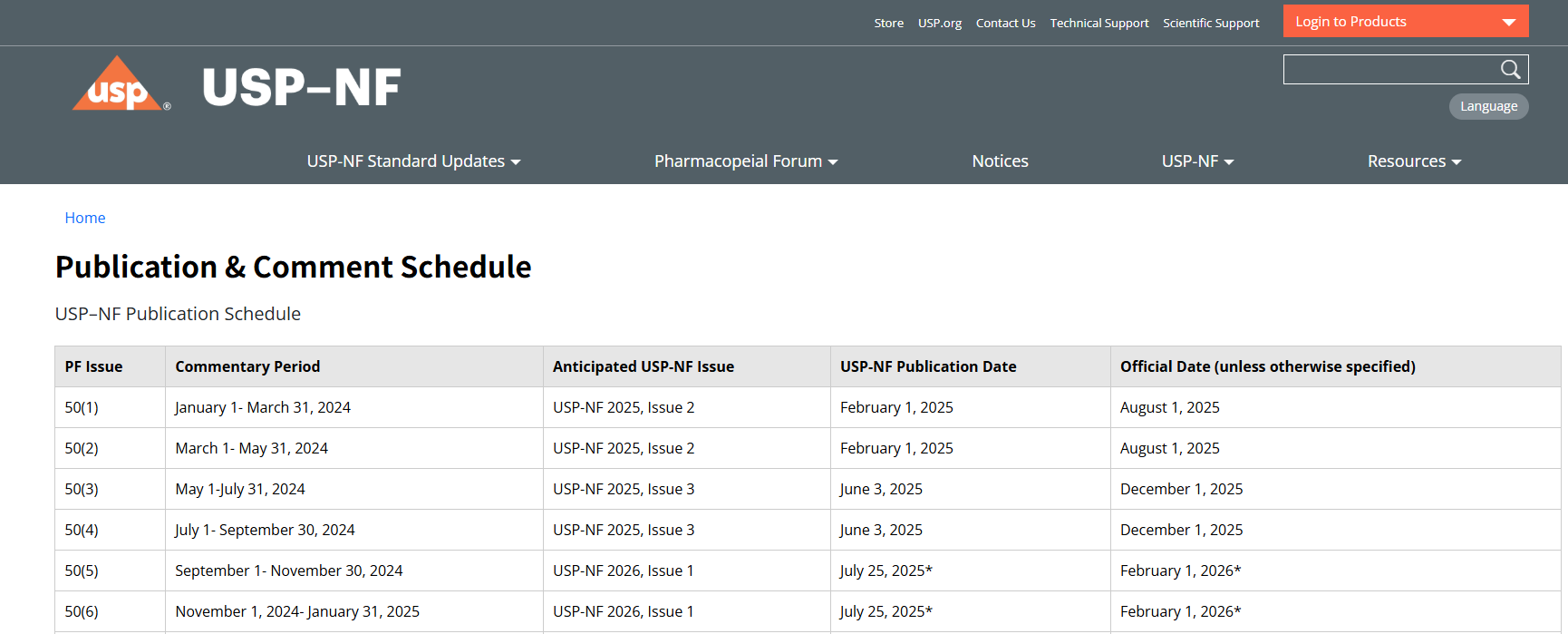Click the search magnifier icon
1568x634 pixels.
pos(1510,70)
